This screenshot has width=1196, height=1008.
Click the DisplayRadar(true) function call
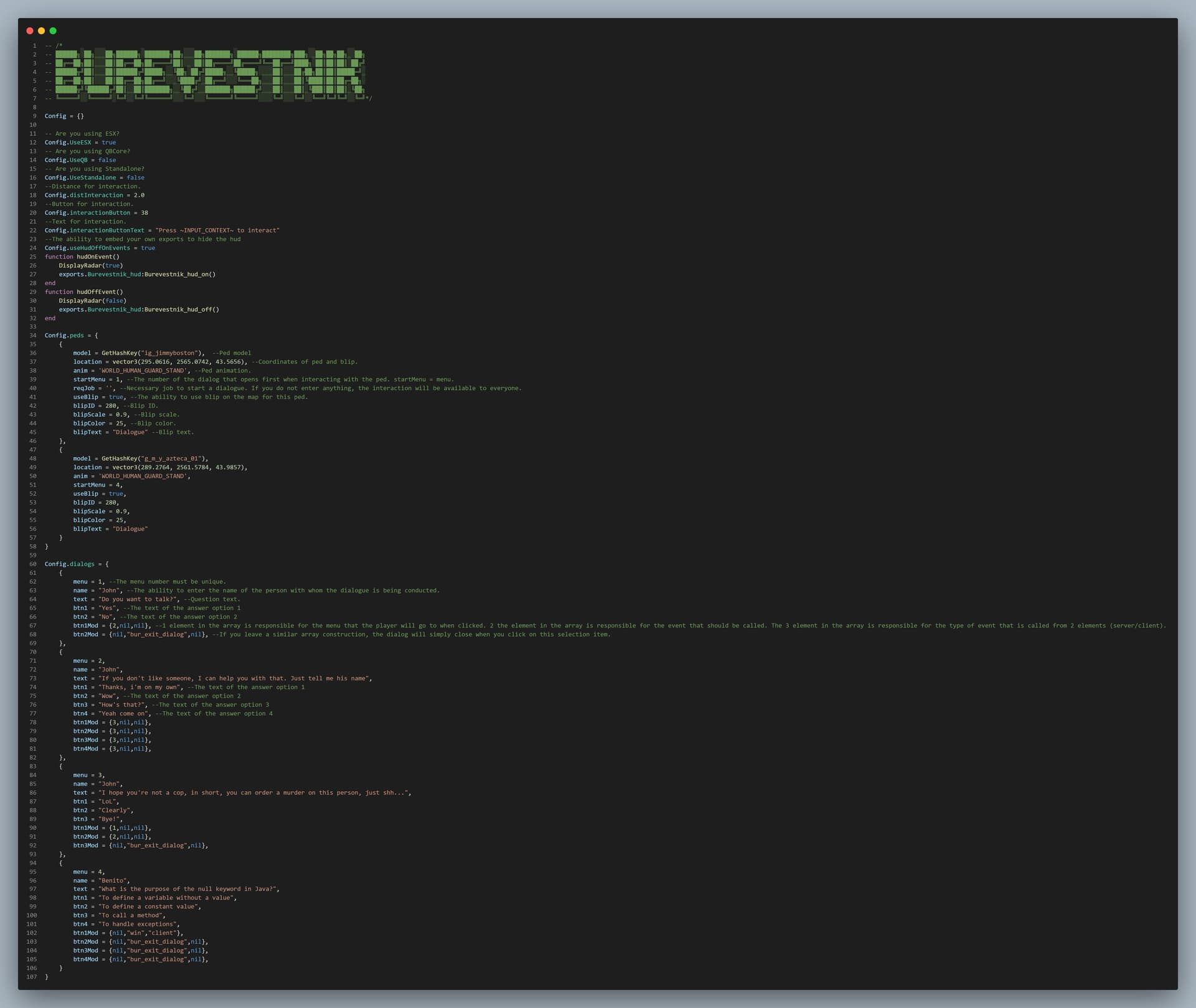[x=90, y=265]
